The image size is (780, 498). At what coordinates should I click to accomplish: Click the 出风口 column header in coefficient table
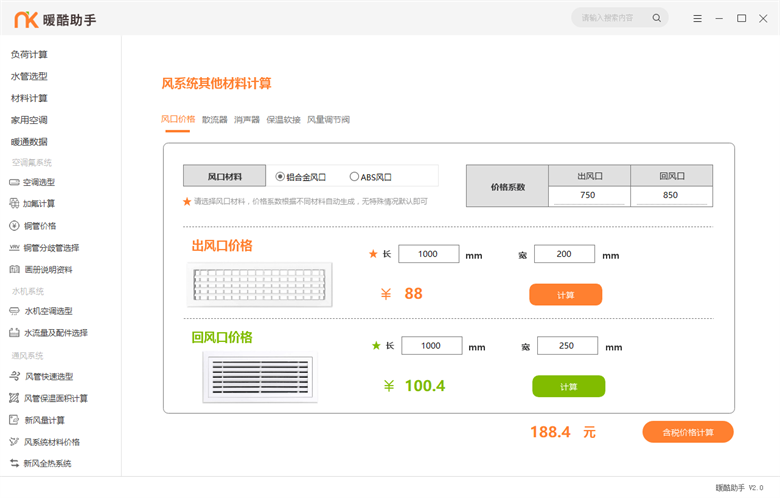(x=589, y=176)
